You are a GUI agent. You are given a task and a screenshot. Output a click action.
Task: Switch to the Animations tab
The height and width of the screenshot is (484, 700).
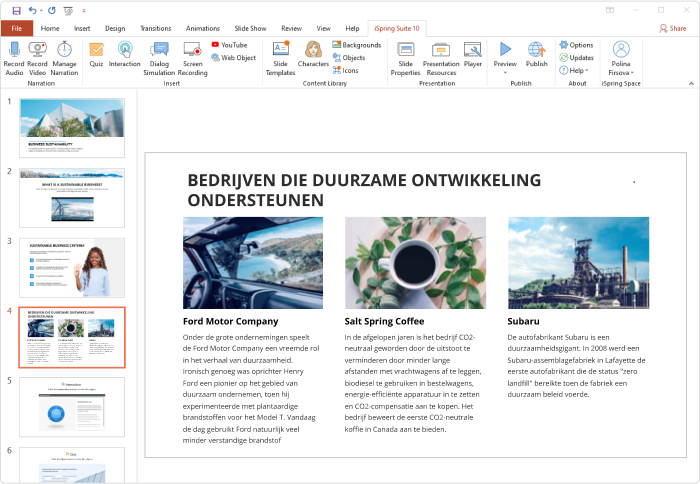203,28
